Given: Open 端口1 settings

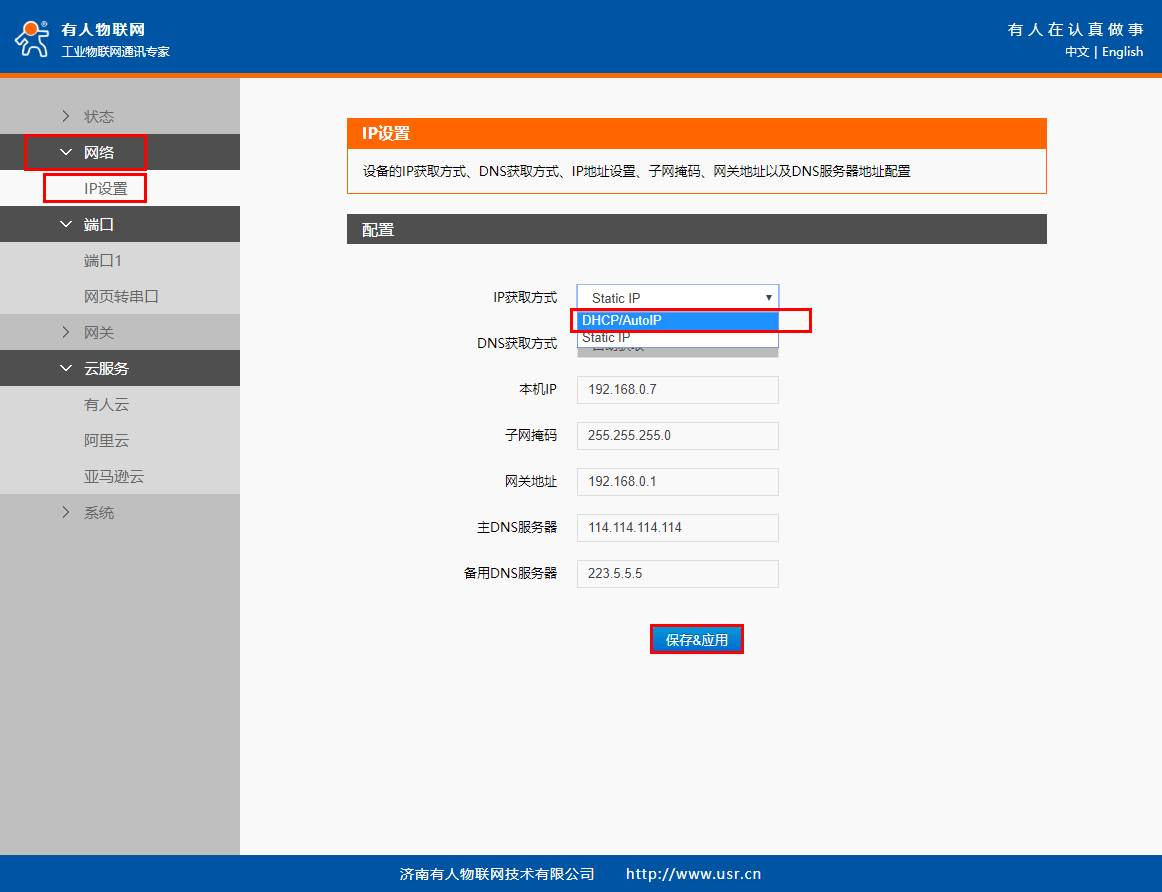Looking at the screenshot, I should click(x=102, y=260).
